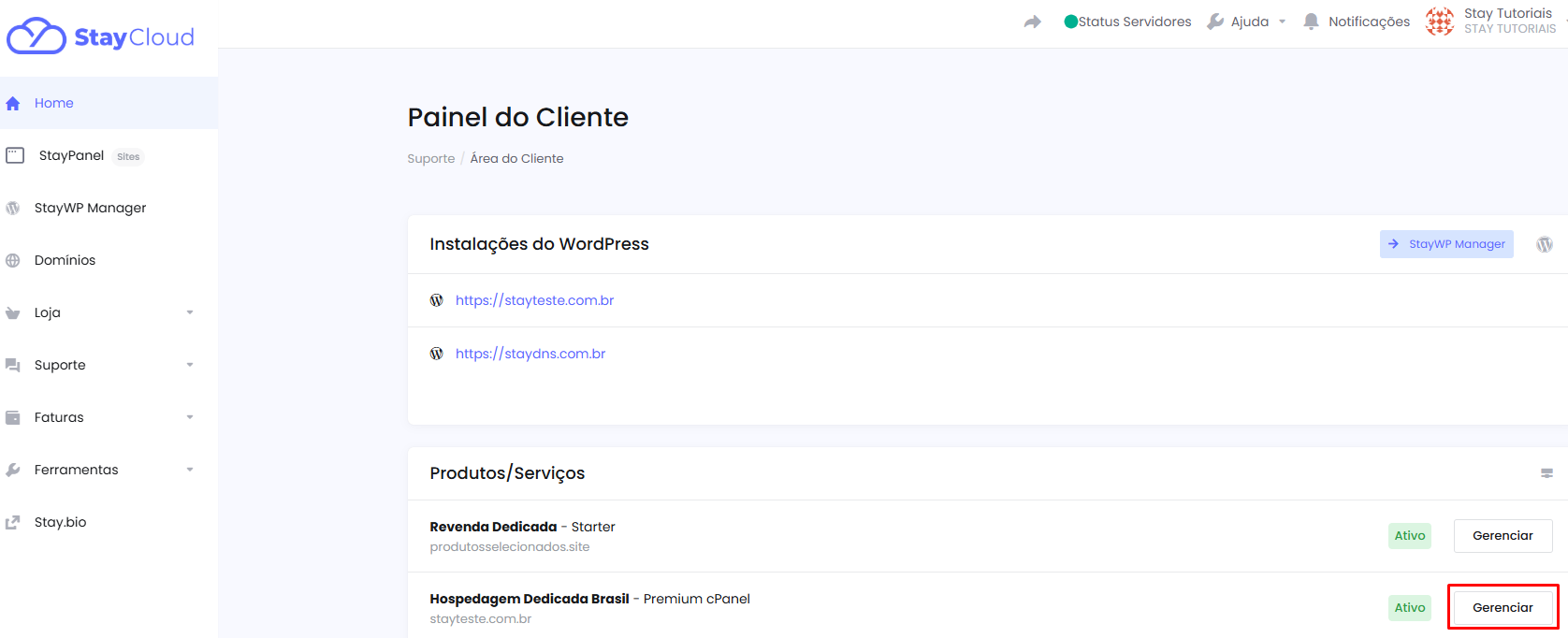Screen dimensions: 1568x638
Task: Click the Domínios globe icon
Action: [13, 261]
